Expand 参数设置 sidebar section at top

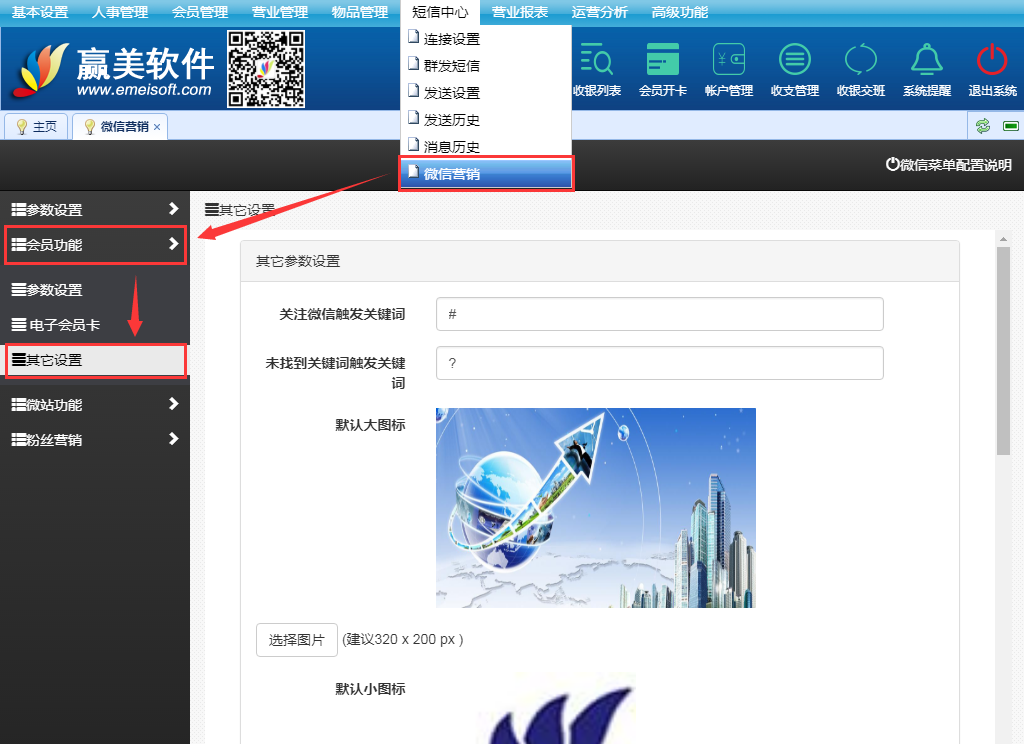click(95, 210)
